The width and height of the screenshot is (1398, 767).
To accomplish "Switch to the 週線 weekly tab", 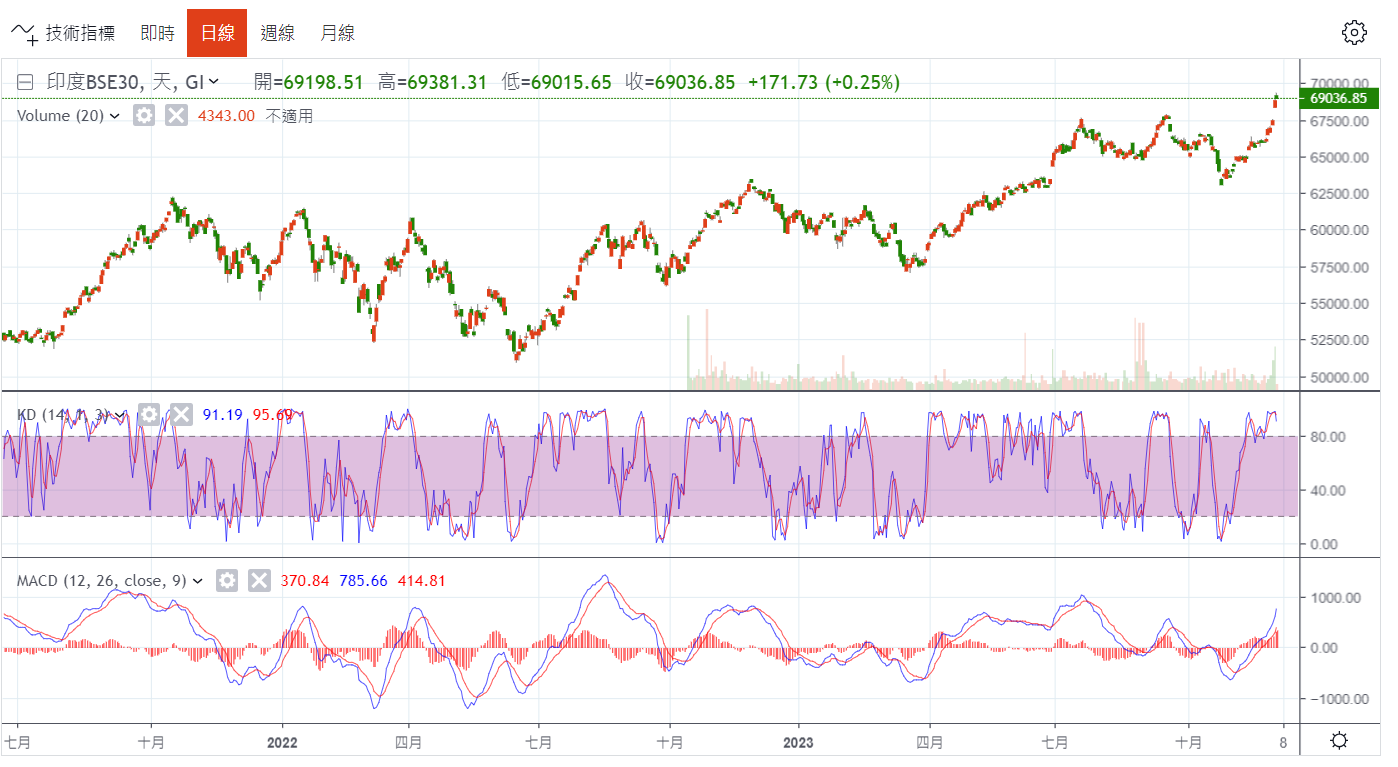I will [x=277, y=33].
